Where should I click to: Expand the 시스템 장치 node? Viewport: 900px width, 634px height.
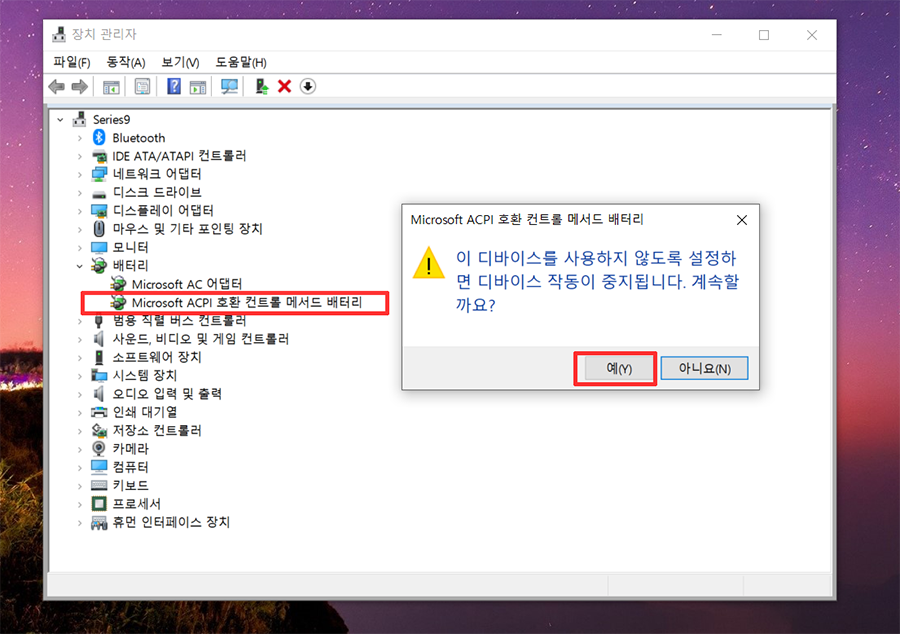pyautogui.click(x=80, y=376)
